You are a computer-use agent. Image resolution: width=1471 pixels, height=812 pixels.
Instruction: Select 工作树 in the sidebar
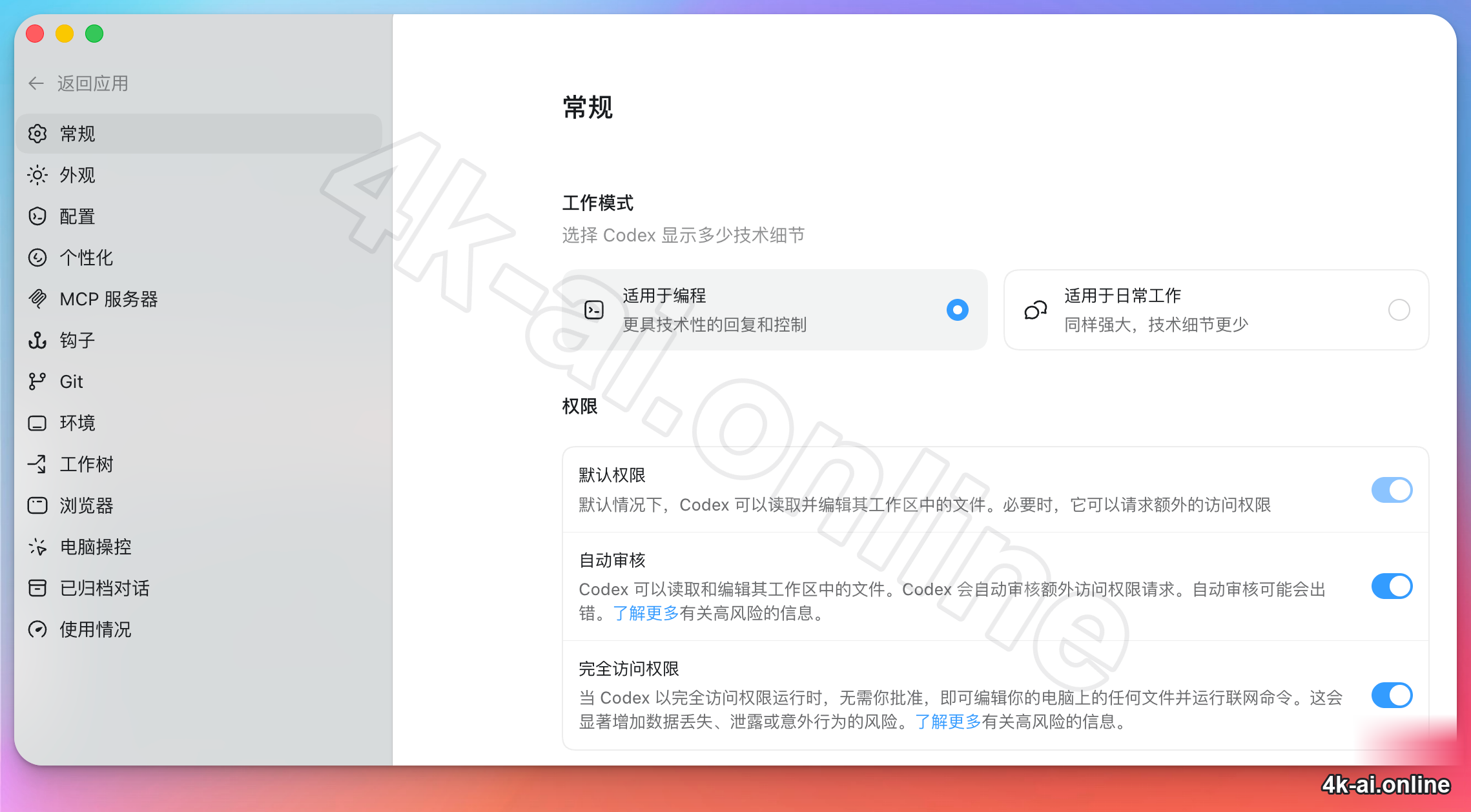pos(200,464)
